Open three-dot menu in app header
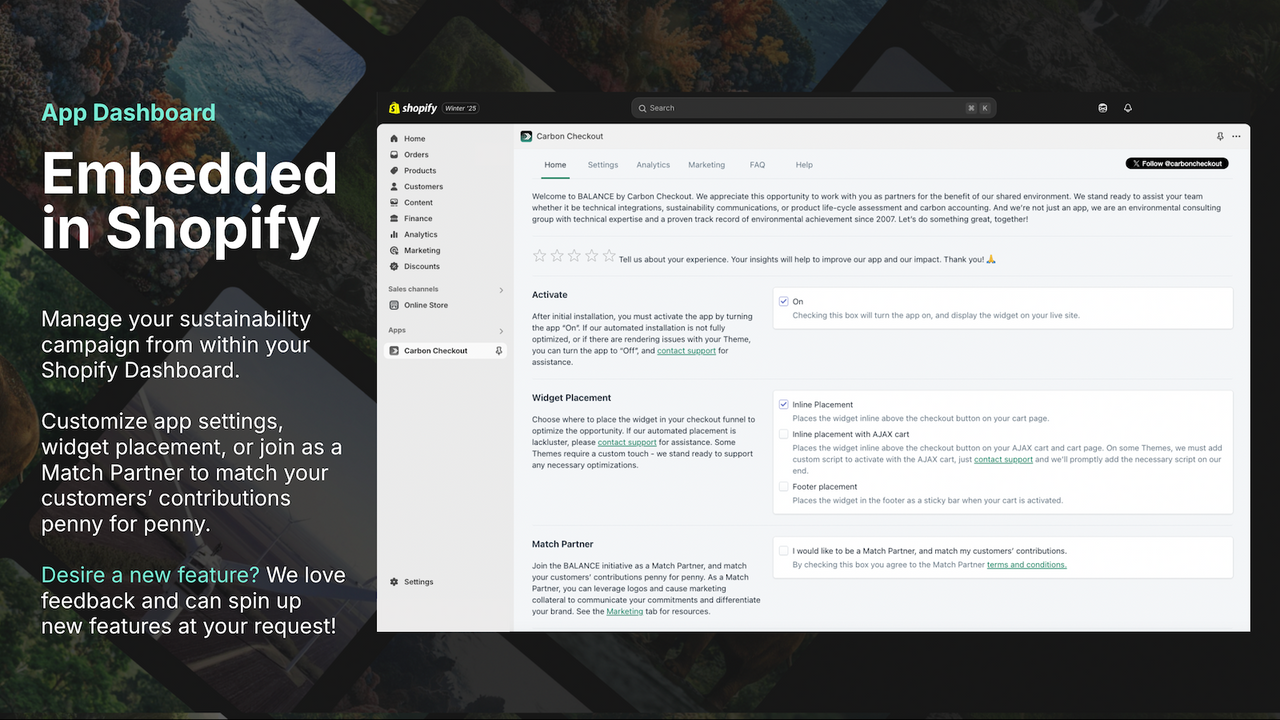Viewport: 1280px width, 720px height. coord(1236,136)
